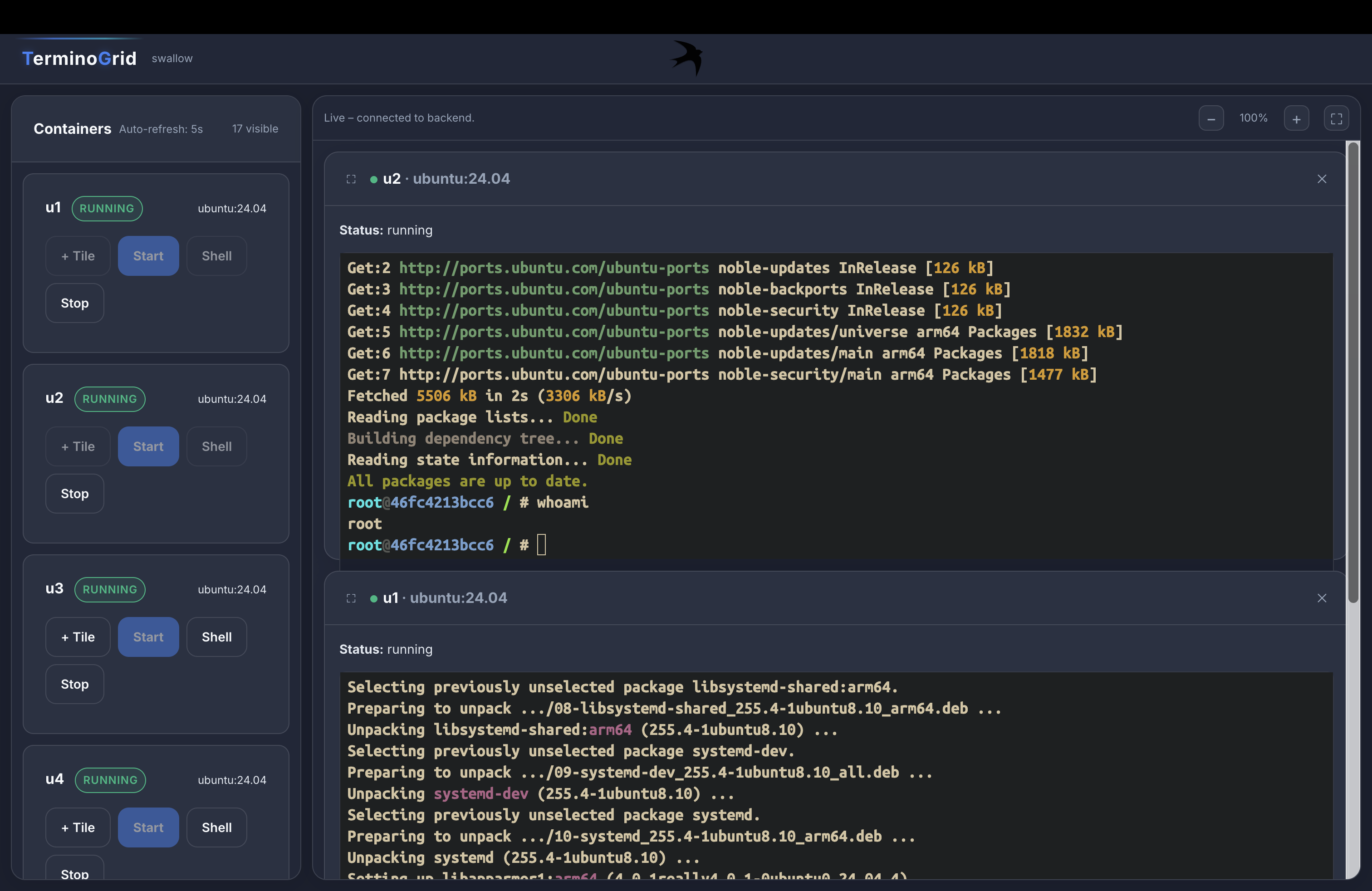1372x891 pixels.
Task: Focus the u2 terminal prompt cursor
Action: click(x=541, y=545)
